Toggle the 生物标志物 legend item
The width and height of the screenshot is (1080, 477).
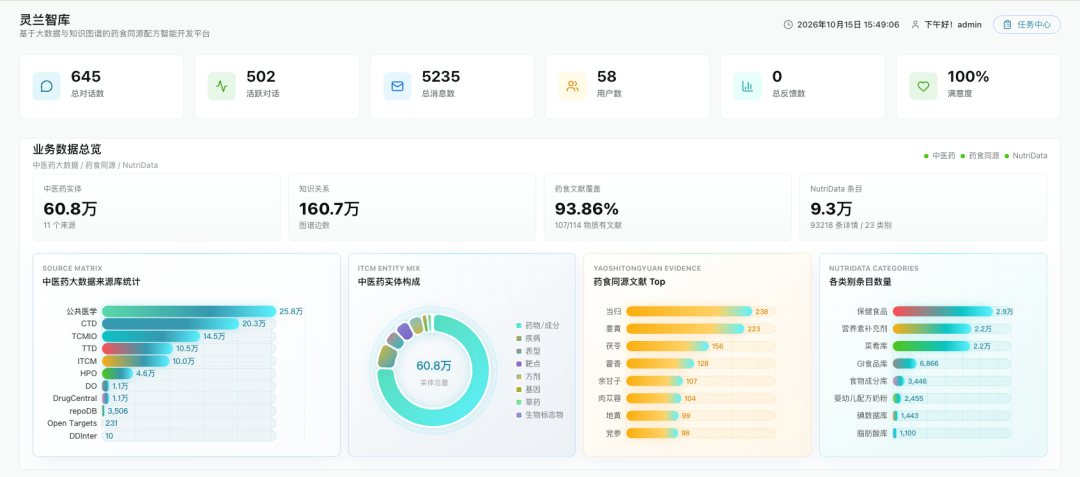click(540, 415)
